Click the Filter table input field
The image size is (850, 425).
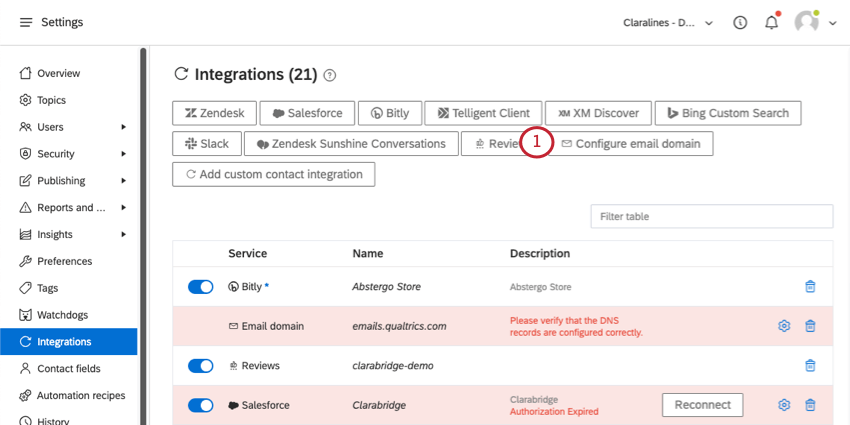pyautogui.click(x=712, y=216)
